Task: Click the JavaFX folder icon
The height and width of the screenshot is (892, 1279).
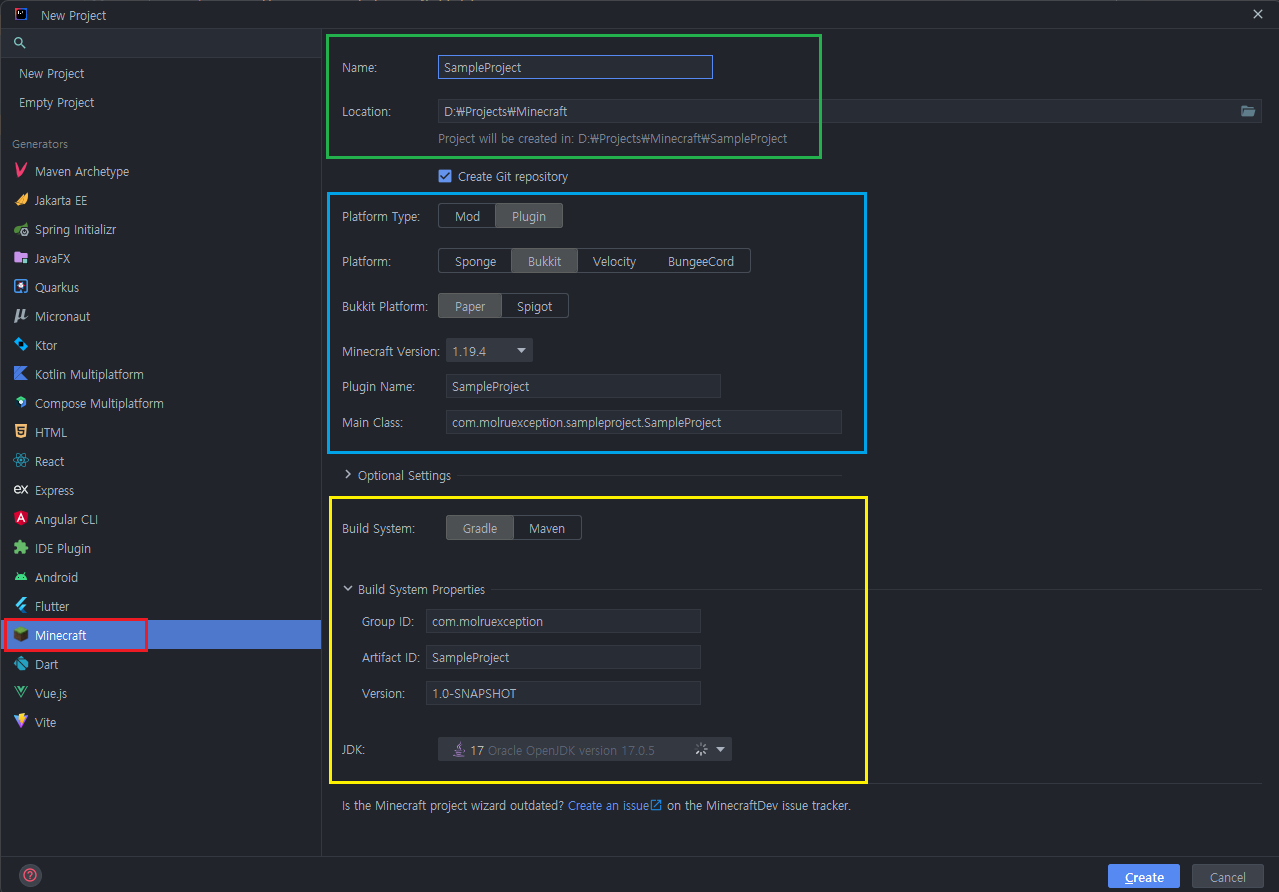Action: (21, 258)
